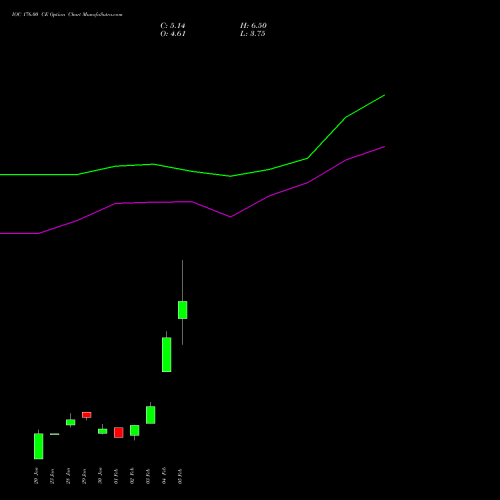The width and height of the screenshot is (500, 500).
Task: Click the "28 Jan" date axis label
Action: (68, 476)
